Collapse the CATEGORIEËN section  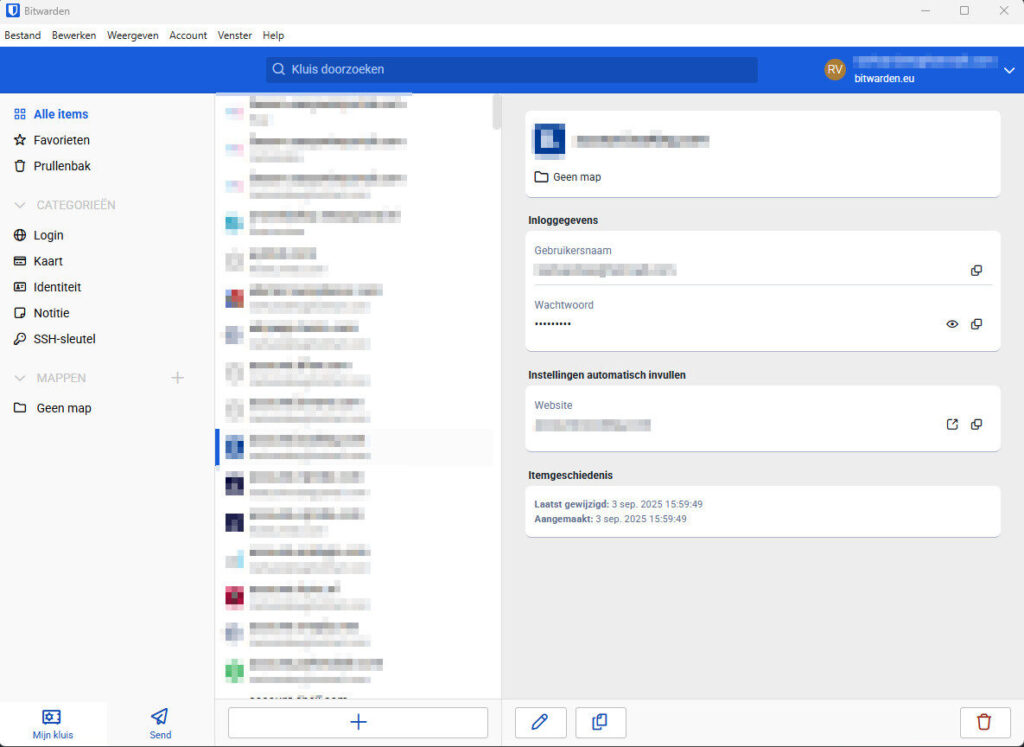[20, 205]
